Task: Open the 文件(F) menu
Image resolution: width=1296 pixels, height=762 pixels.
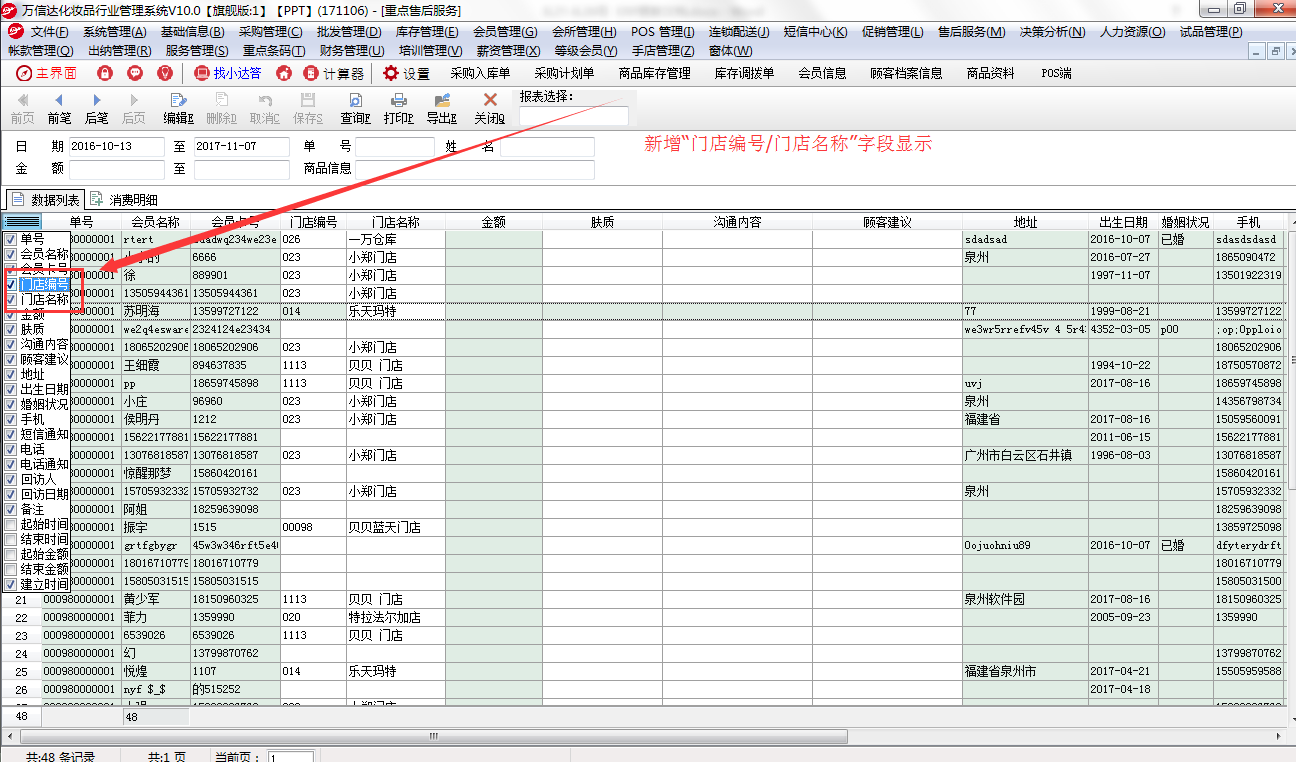Action: [49, 32]
